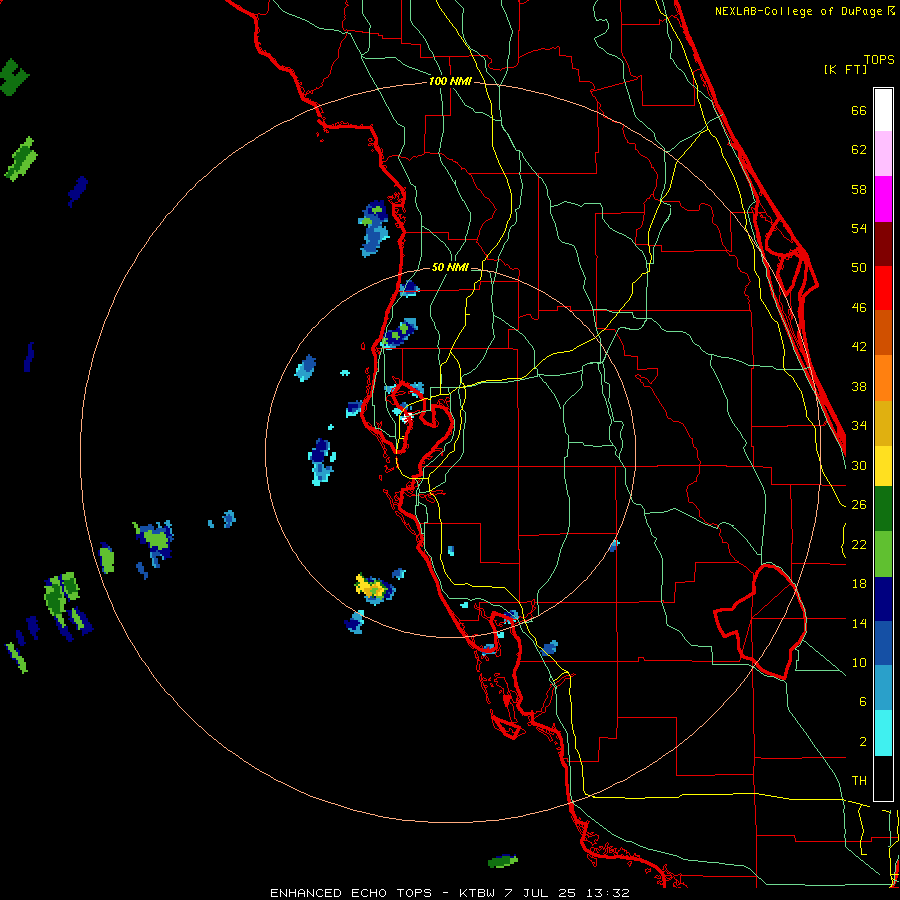The height and width of the screenshot is (900, 900).
Task: Click the "46" scale value
Action: [x=859, y=308]
